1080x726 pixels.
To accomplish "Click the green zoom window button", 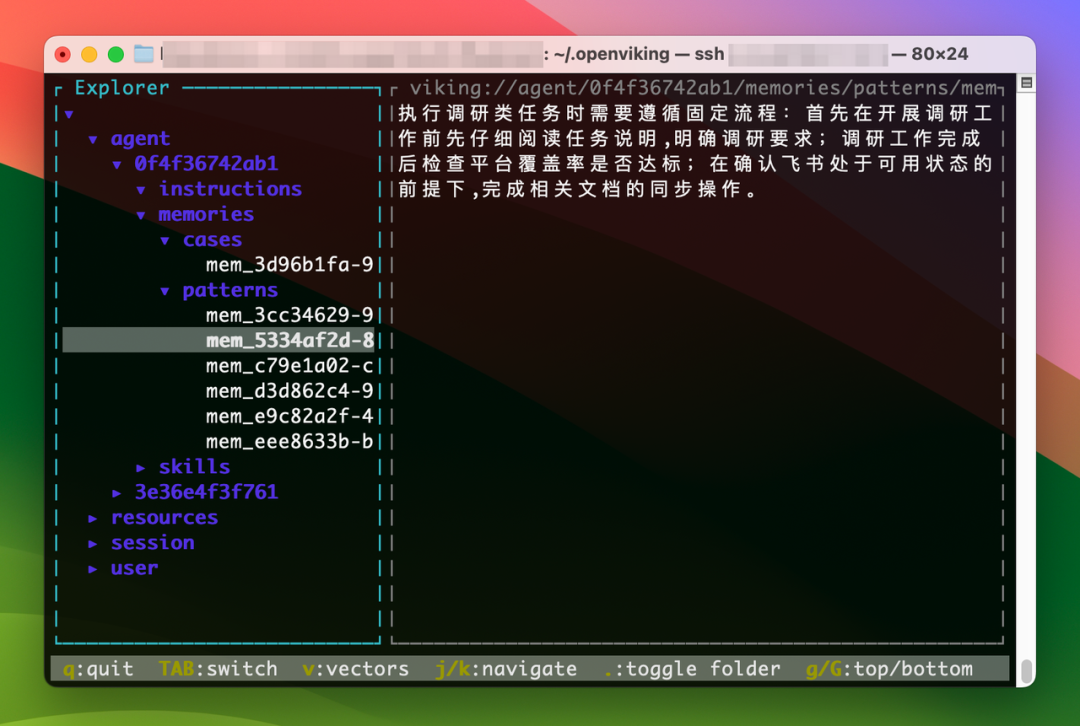I will [116, 54].
